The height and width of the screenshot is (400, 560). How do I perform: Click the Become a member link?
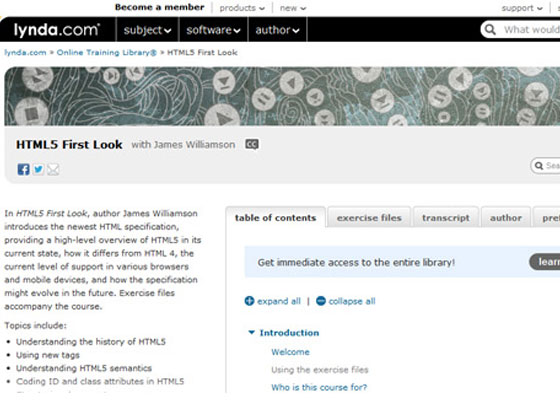(x=159, y=7)
